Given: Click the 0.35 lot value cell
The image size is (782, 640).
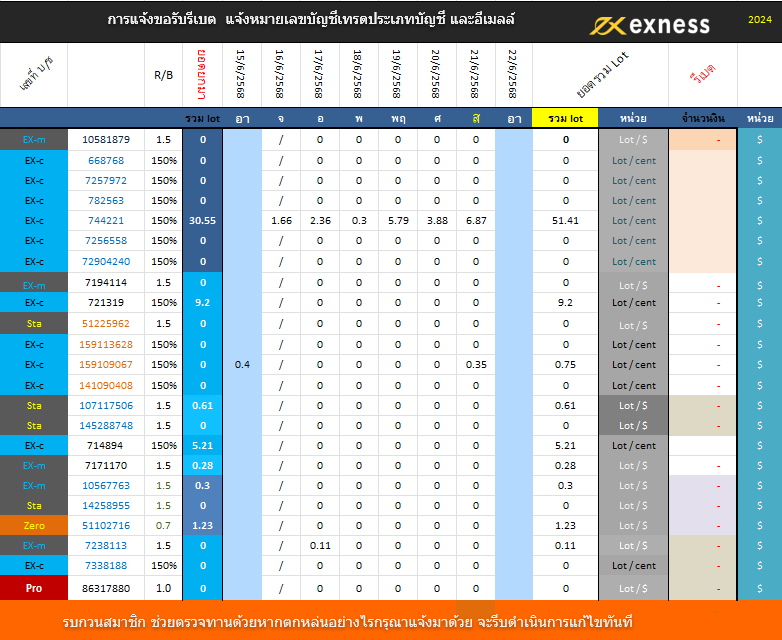Looking at the screenshot, I should [476, 365].
